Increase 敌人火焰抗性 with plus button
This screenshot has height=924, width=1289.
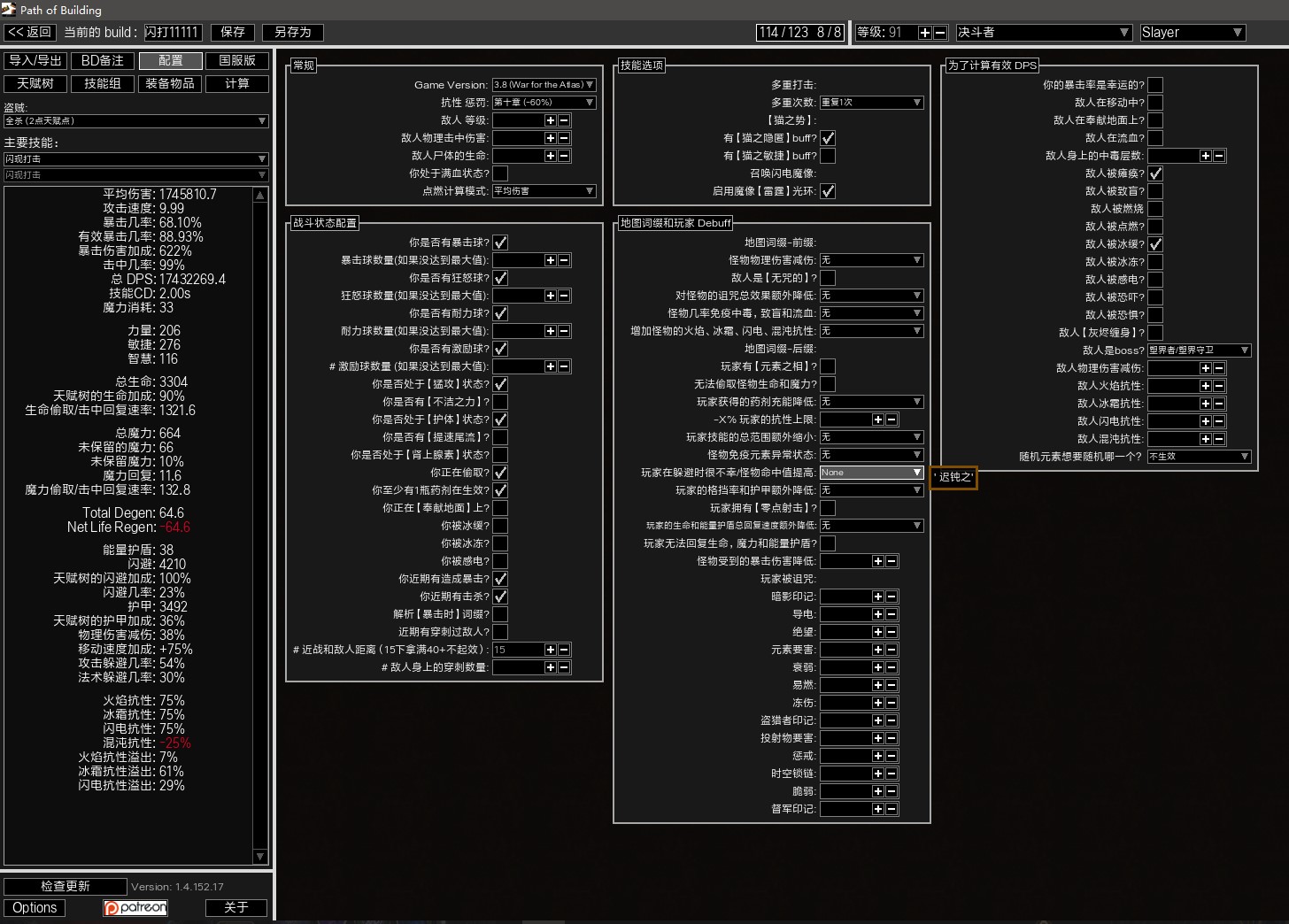pyautogui.click(x=1205, y=386)
